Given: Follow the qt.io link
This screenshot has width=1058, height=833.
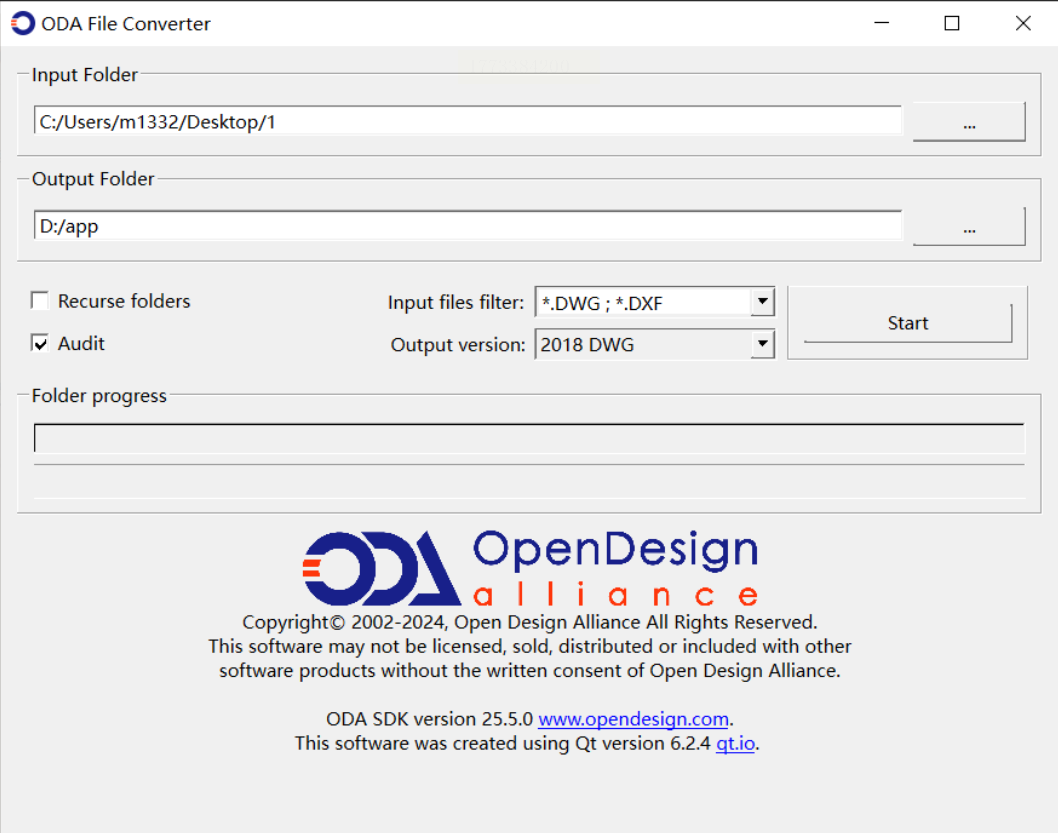Looking at the screenshot, I should pos(735,743).
